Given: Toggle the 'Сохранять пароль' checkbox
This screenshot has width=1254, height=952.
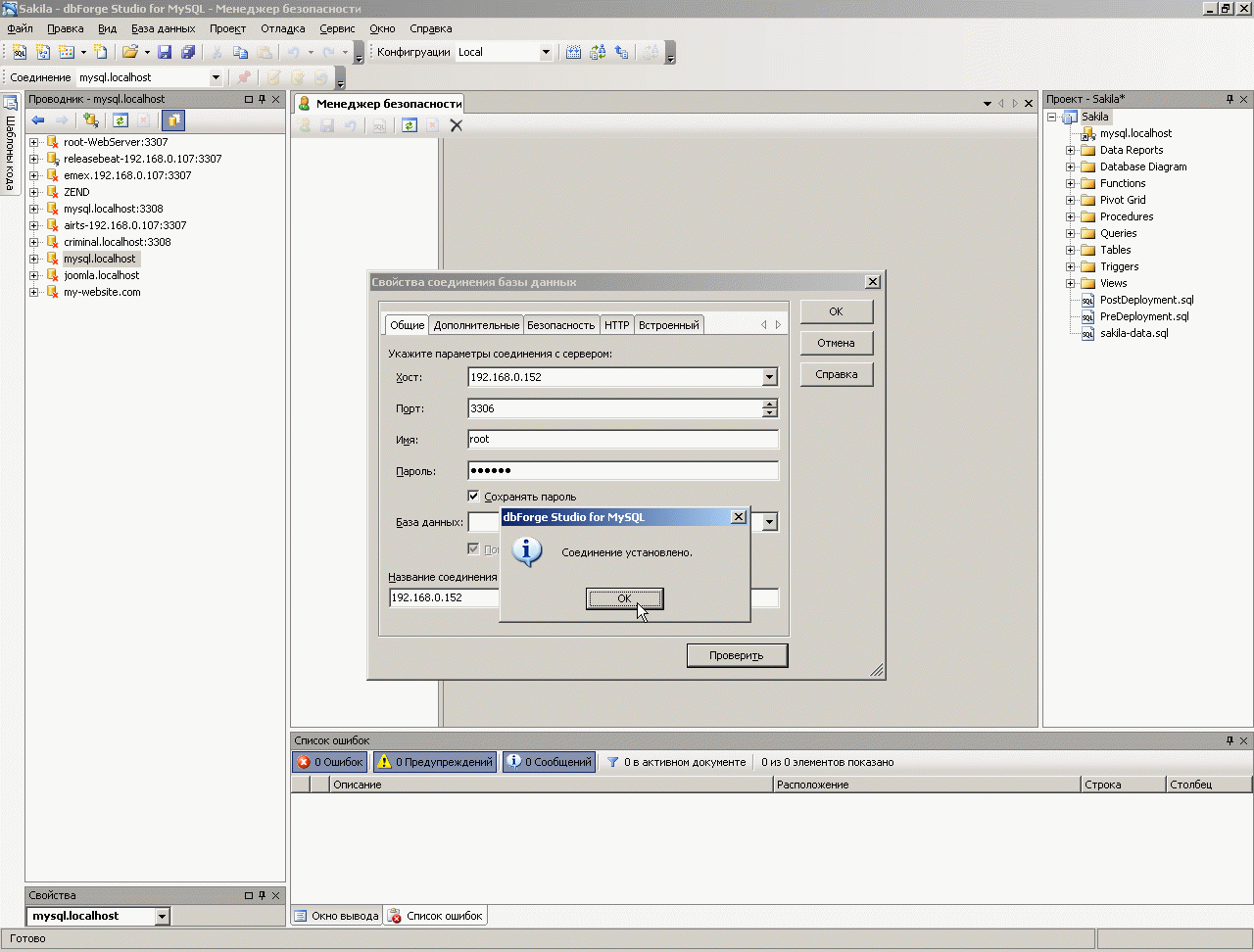Looking at the screenshot, I should (474, 497).
